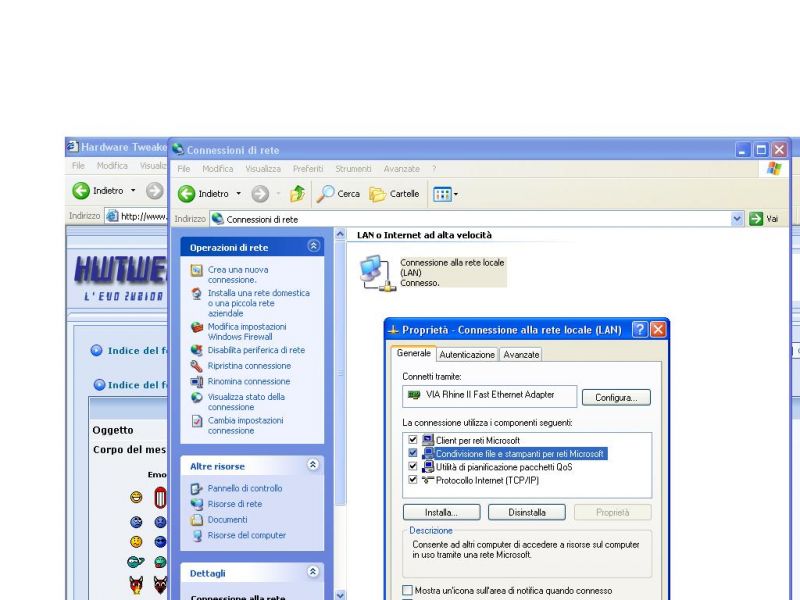Click the Disinstalla button
This screenshot has width=800, height=600.
click(x=527, y=512)
